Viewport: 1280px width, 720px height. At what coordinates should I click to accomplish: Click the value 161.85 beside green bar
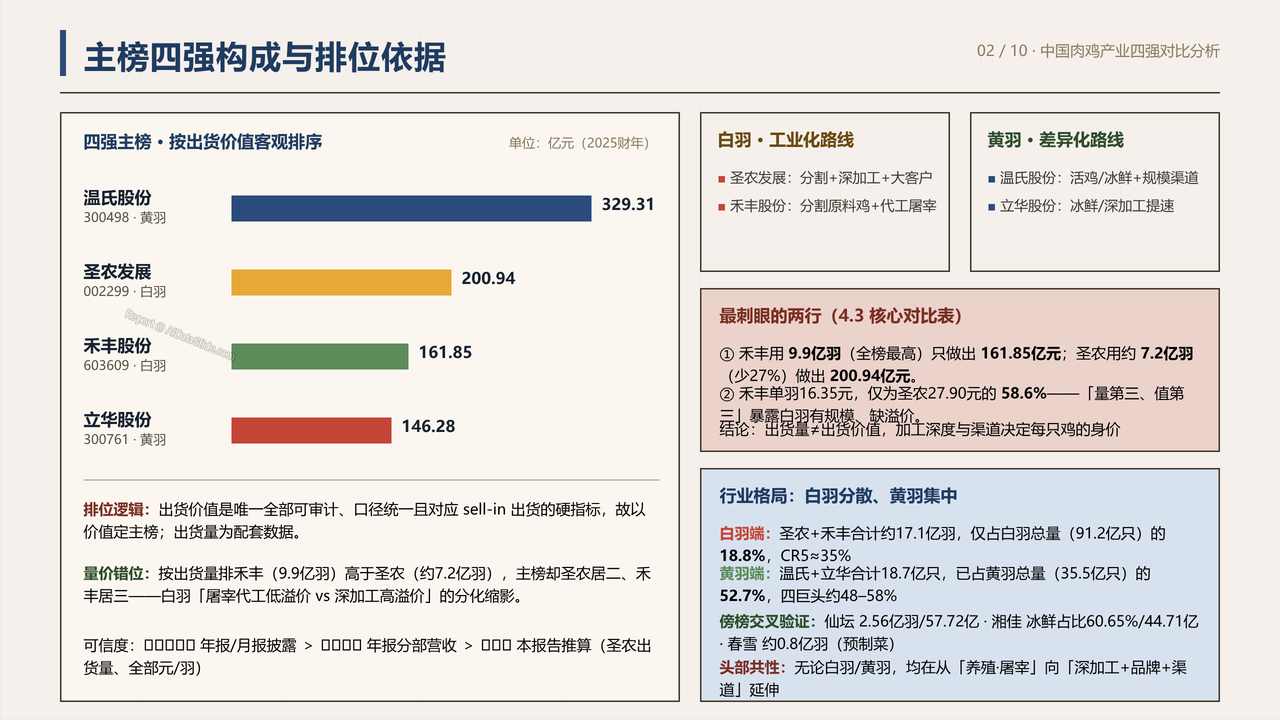coord(445,352)
